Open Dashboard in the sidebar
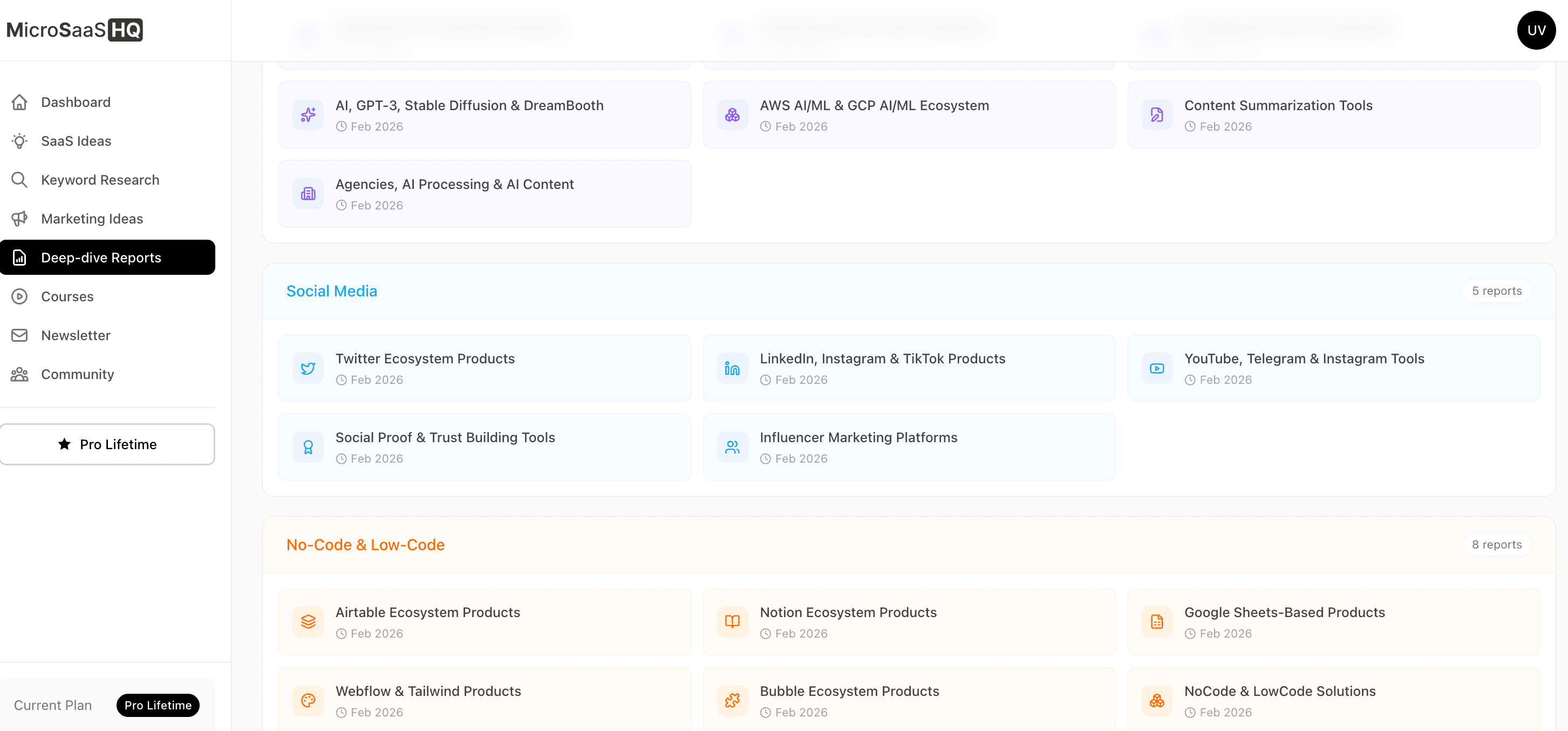1568x731 pixels. [x=76, y=103]
